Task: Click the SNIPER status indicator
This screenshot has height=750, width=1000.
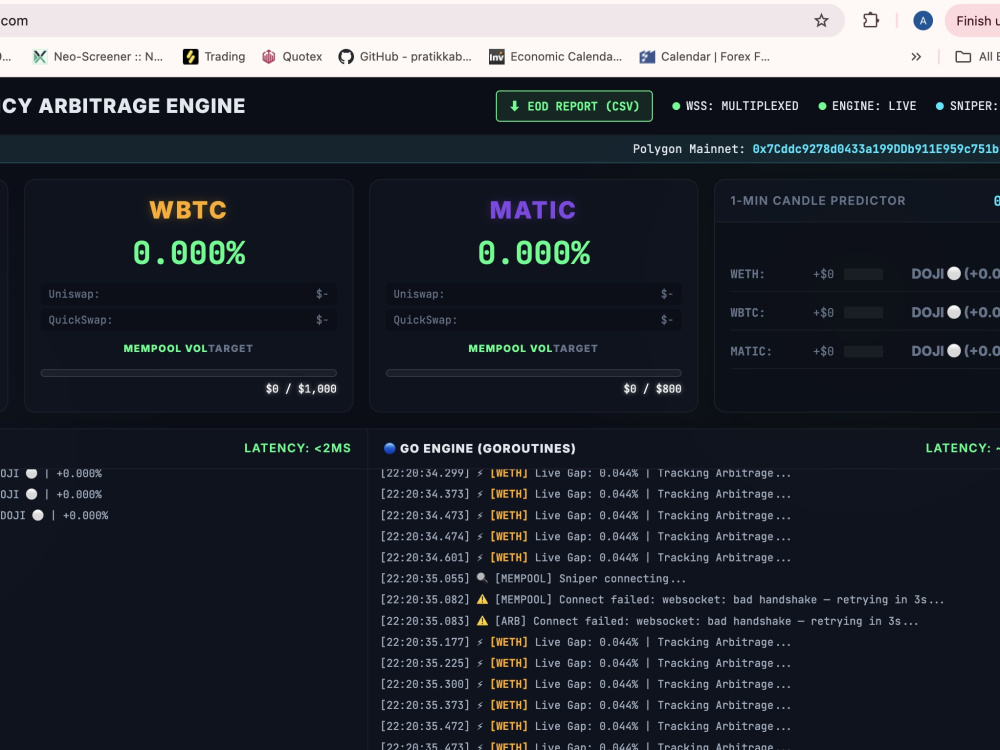Action: (x=967, y=106)
